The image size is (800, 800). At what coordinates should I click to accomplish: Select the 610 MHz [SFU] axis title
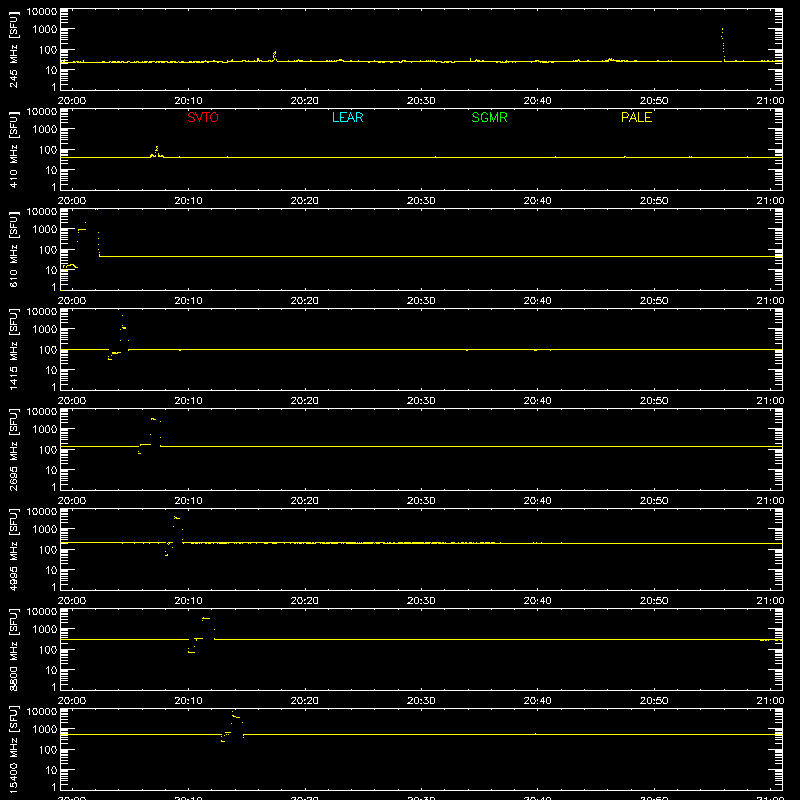[13, 250]
